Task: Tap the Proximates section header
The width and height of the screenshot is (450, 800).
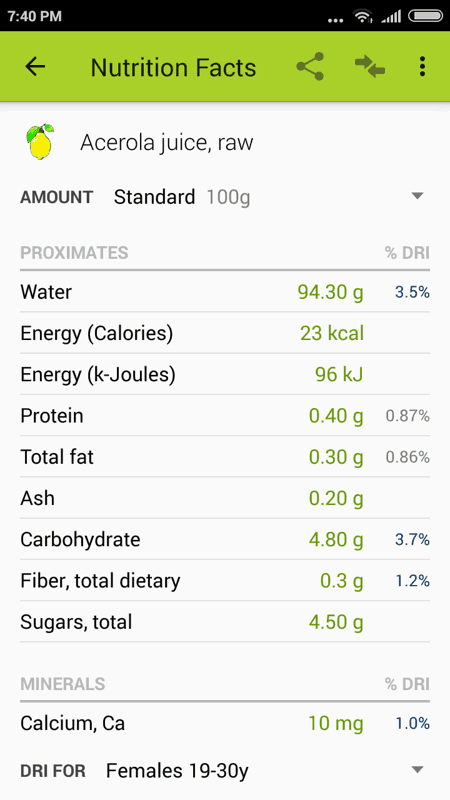Action: 74,253
